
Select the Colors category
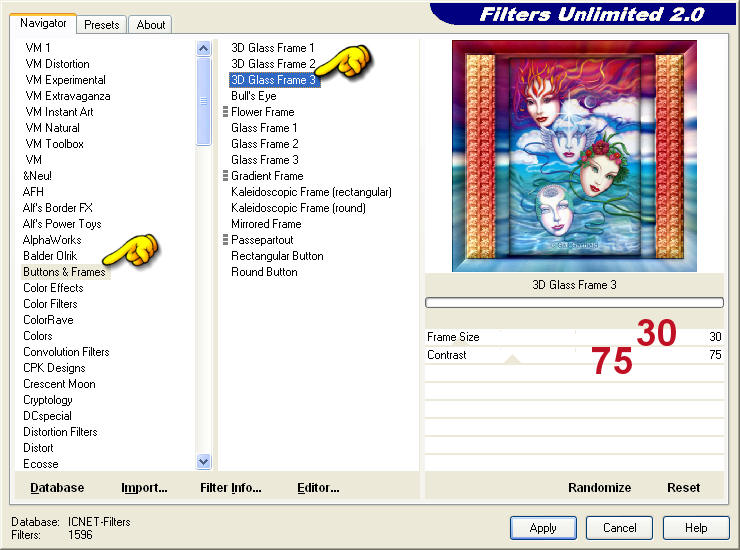(38, 336)
